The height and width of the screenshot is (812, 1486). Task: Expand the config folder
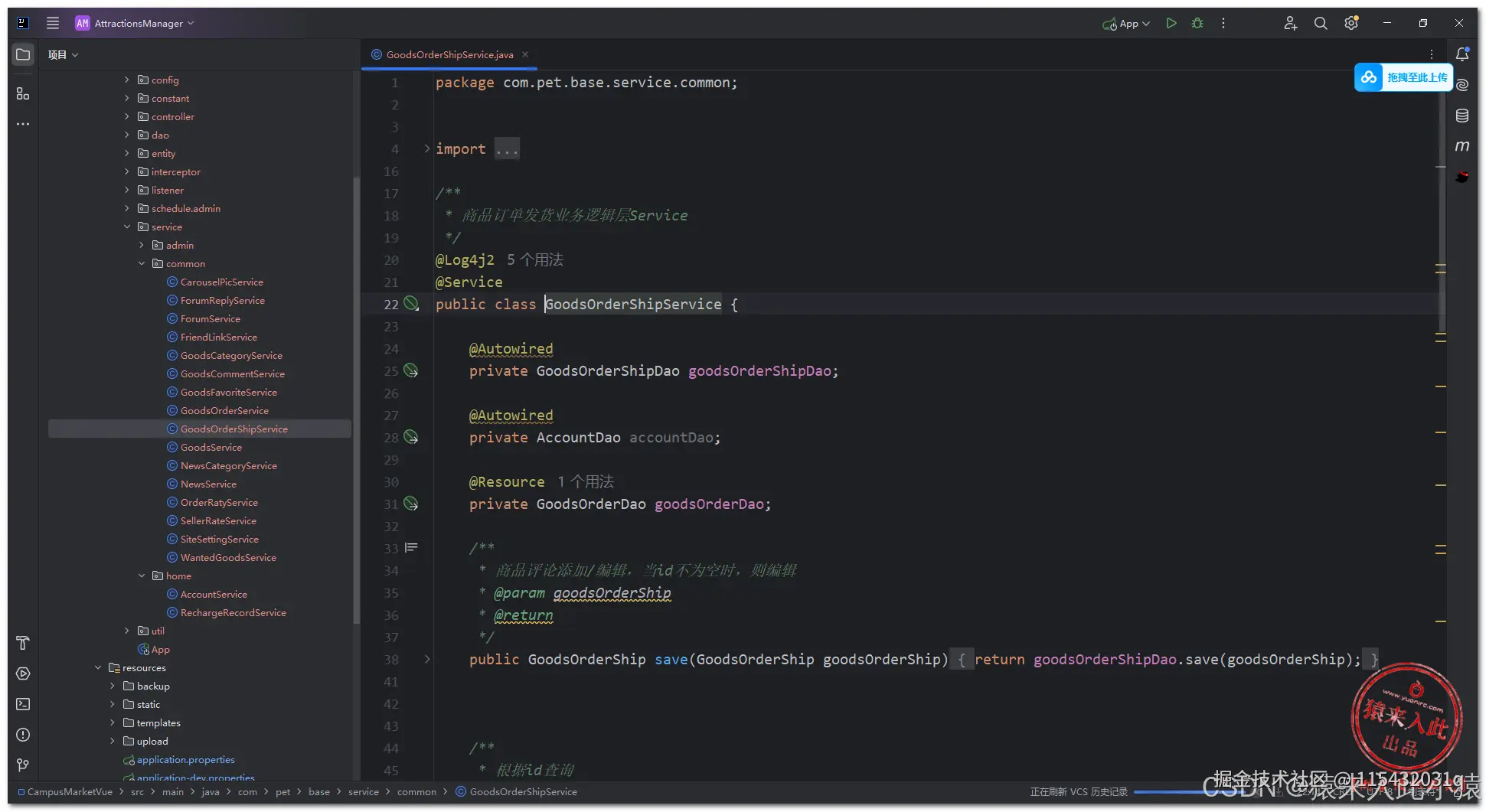(127, 80)
